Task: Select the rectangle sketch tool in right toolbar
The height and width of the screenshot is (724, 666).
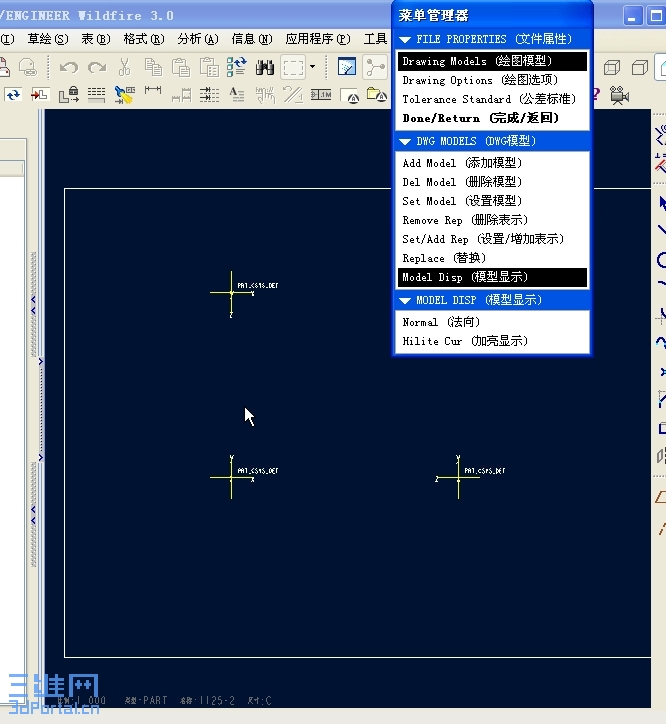Action: click(x=662, y=428)
